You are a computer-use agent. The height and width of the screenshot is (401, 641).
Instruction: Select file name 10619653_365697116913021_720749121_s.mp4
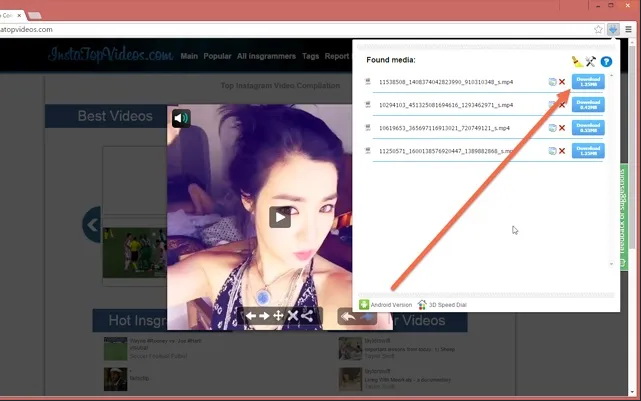(x=444, y=128)
